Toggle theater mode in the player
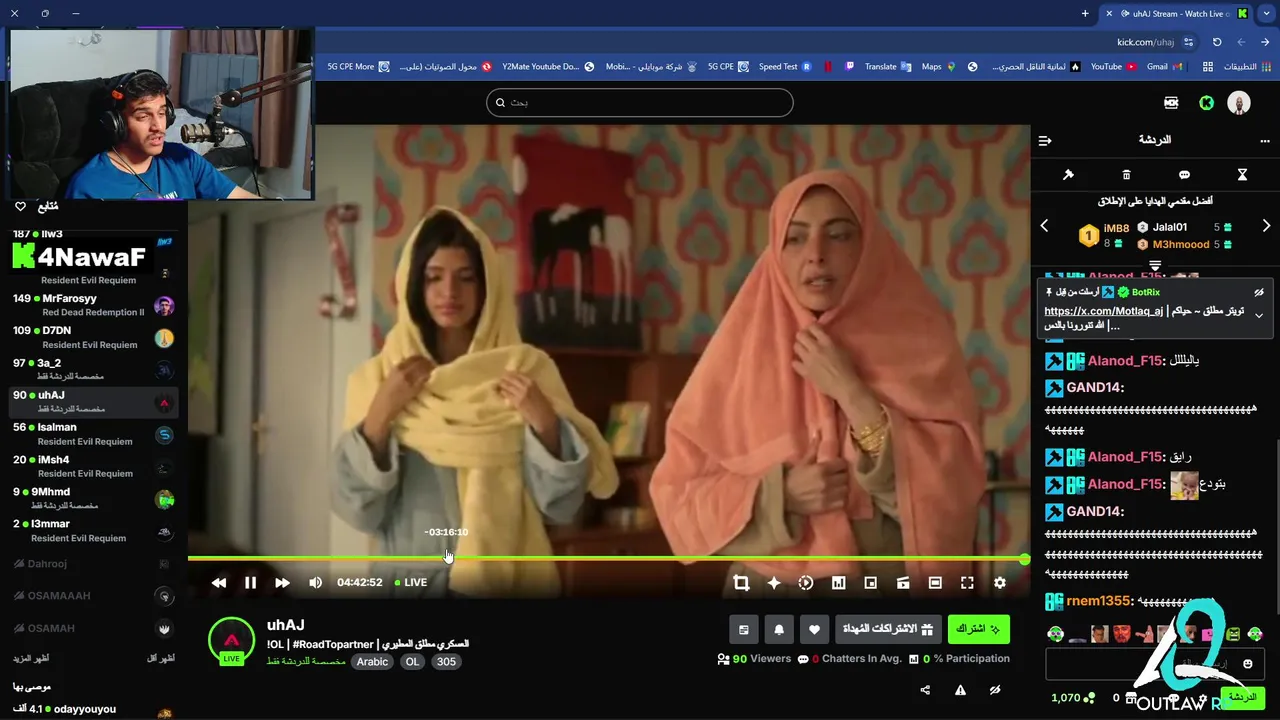Image resolution: width=1280 pixels, height=720 pixels. (935, 582)
